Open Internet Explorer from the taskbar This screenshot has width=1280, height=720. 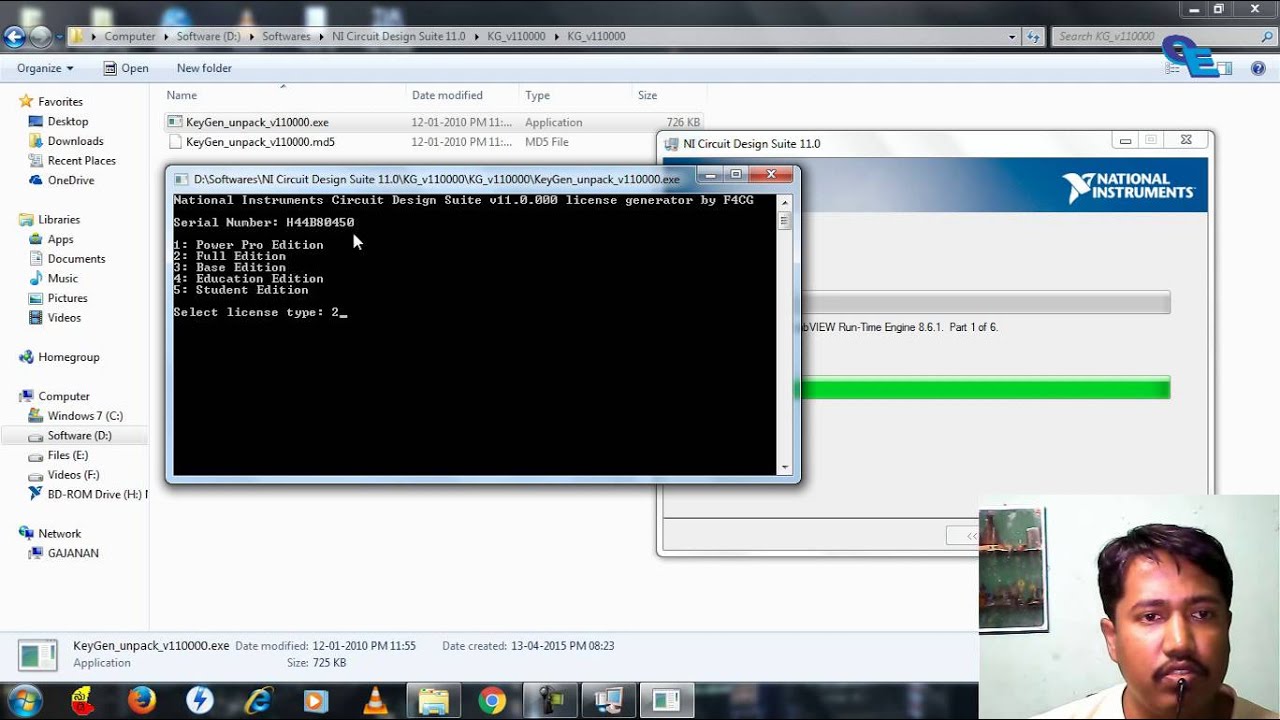(259, 701)
